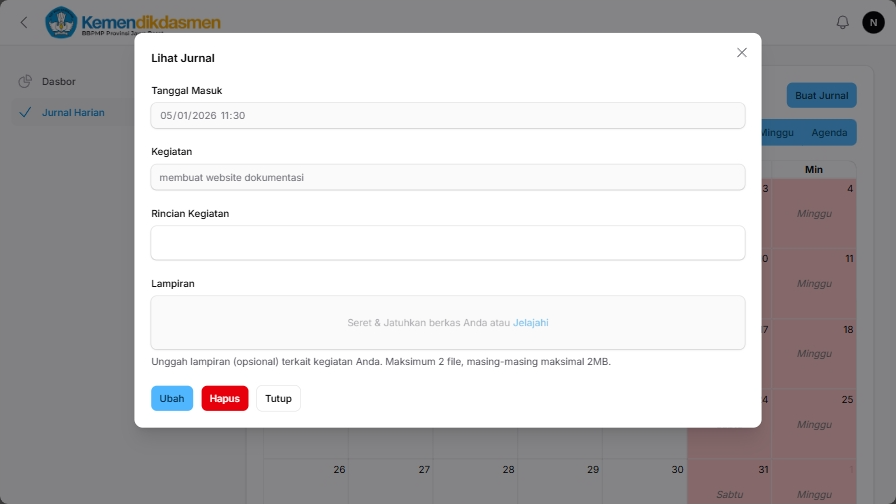
Task: Click the Dasbor chart icon in sidebar
Action: point(25,82)
